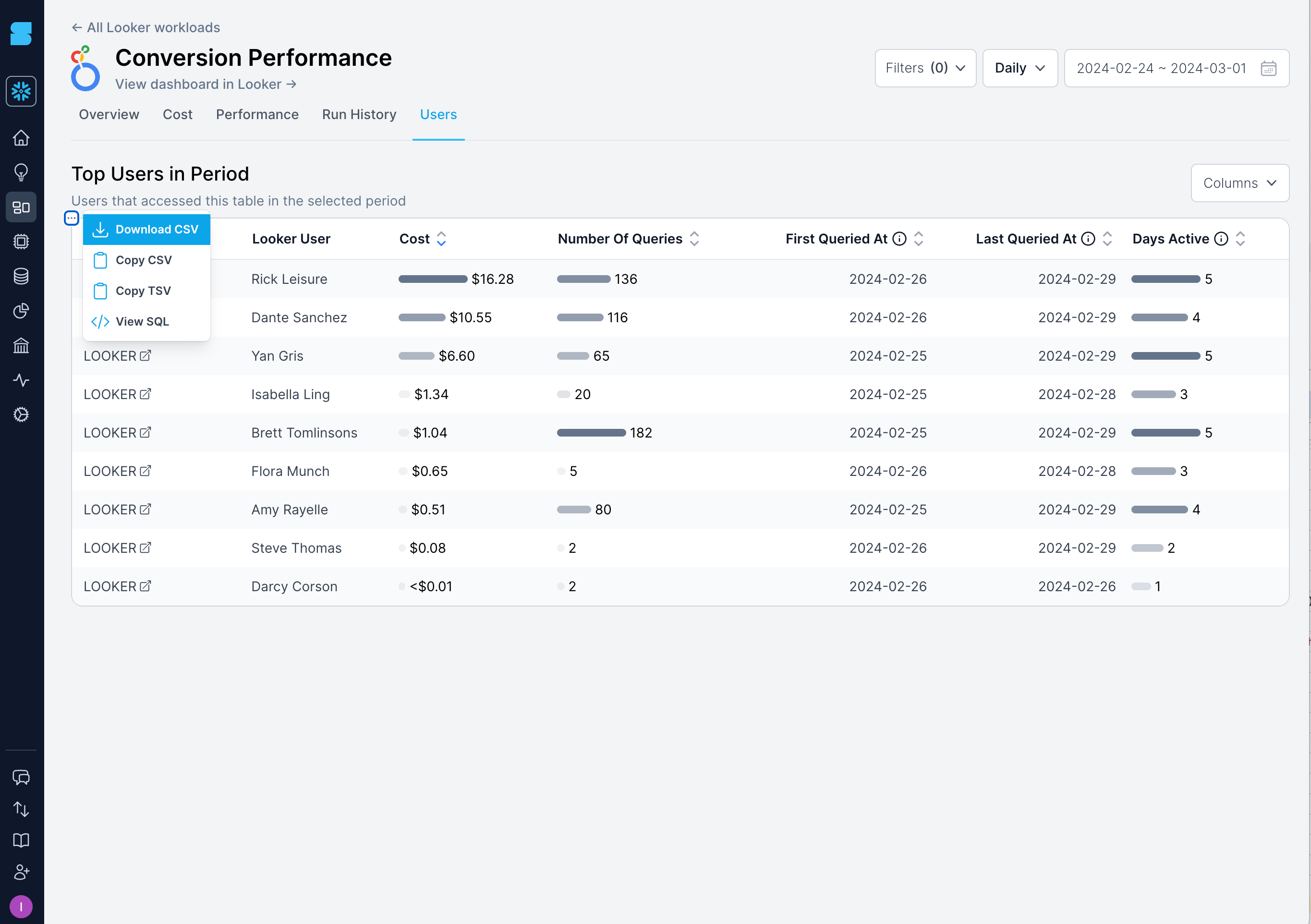Open the Snowflake workspace icon in sidebar

[x=21, y=91]
